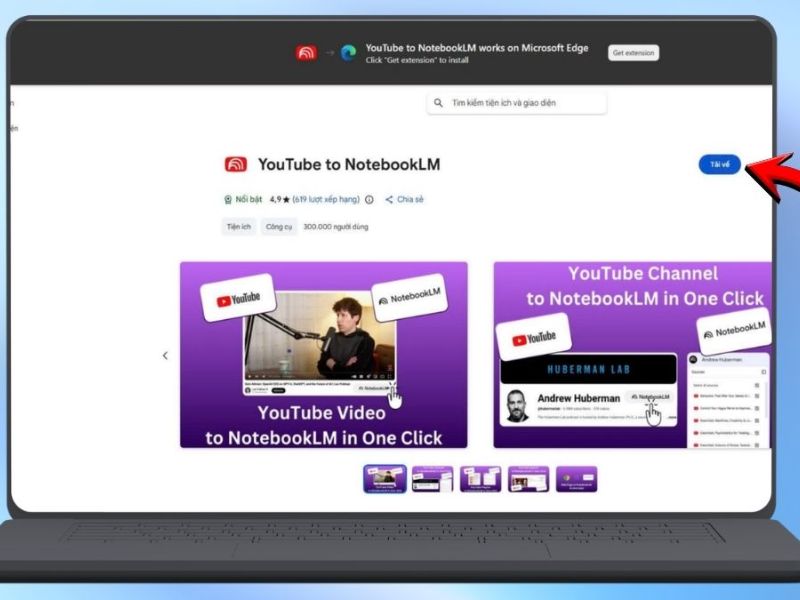800x600 pixels.
Task: Select the third carousel thumbnail
Action: coord(480,479)
